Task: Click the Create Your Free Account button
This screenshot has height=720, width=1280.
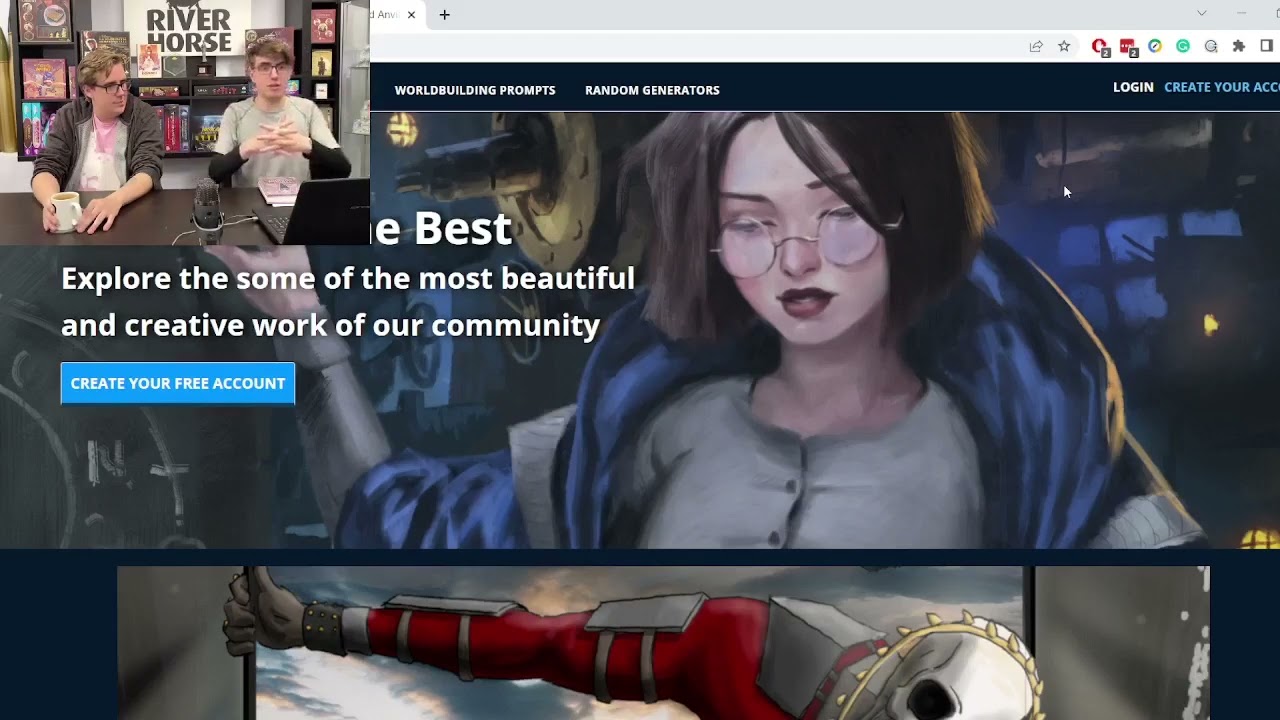Action: [178, 383]
